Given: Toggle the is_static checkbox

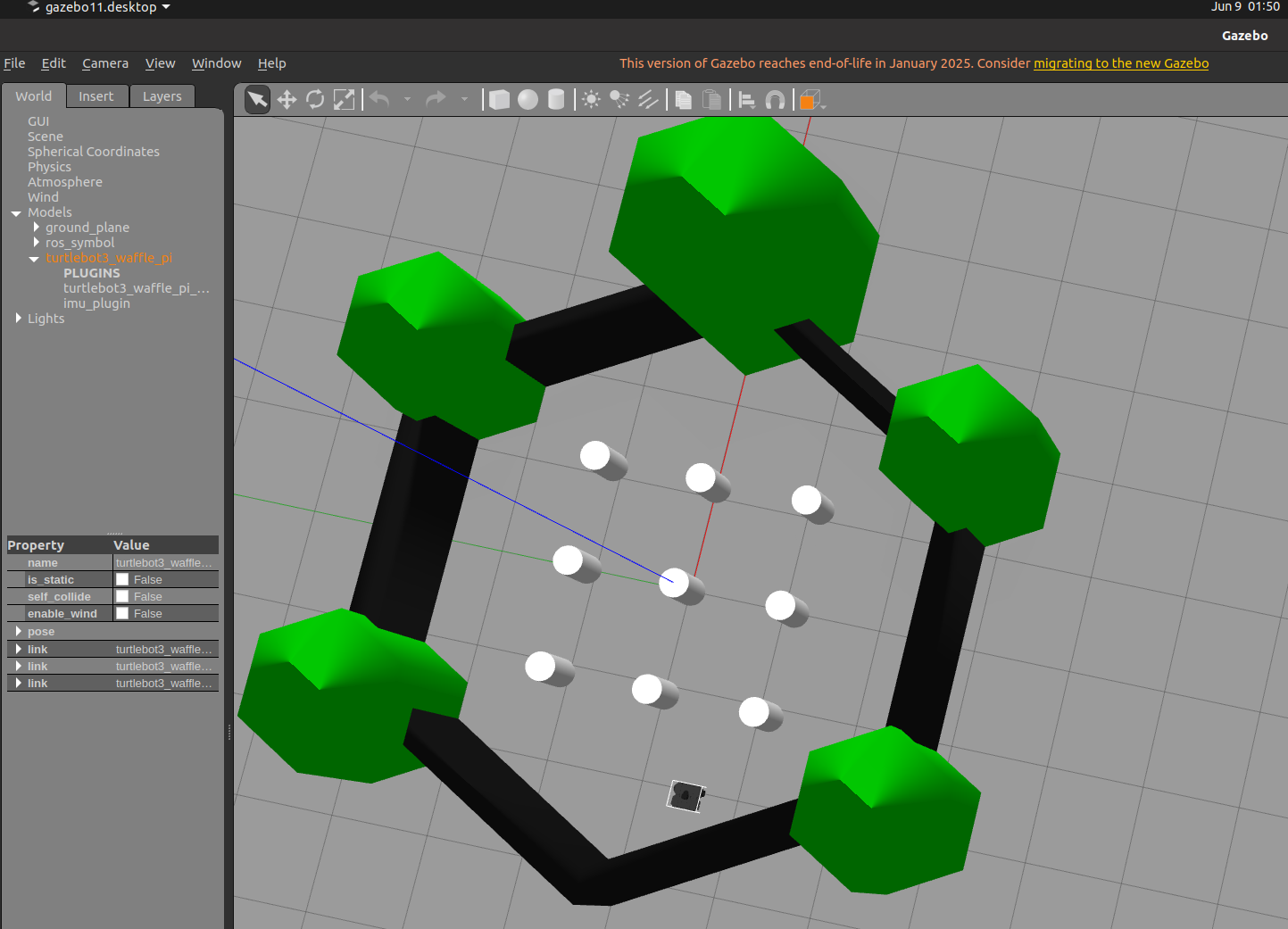Looking at the screenshot, I should [x=122, y=579].
